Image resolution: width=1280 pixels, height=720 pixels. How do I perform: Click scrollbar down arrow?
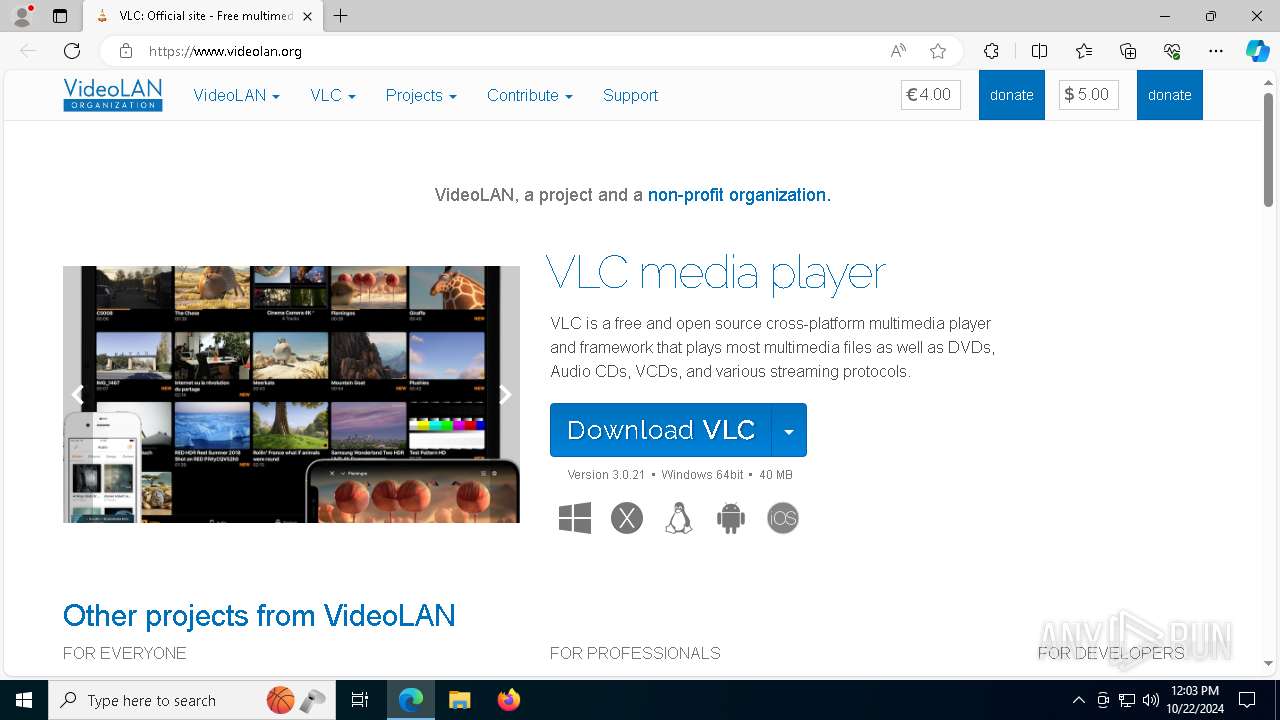point(1268,663)
